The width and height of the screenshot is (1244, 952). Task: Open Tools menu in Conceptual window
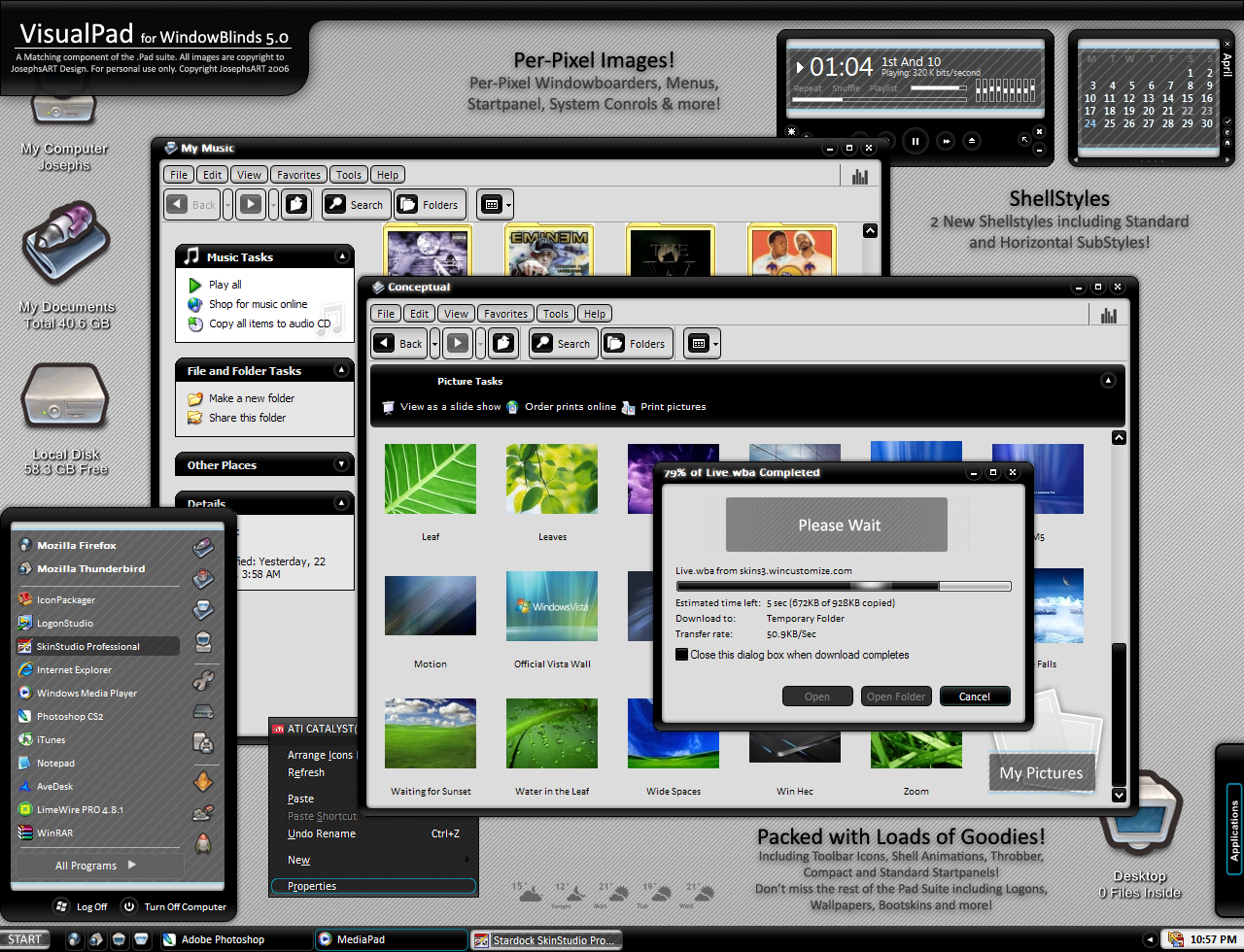pos(556,314)
